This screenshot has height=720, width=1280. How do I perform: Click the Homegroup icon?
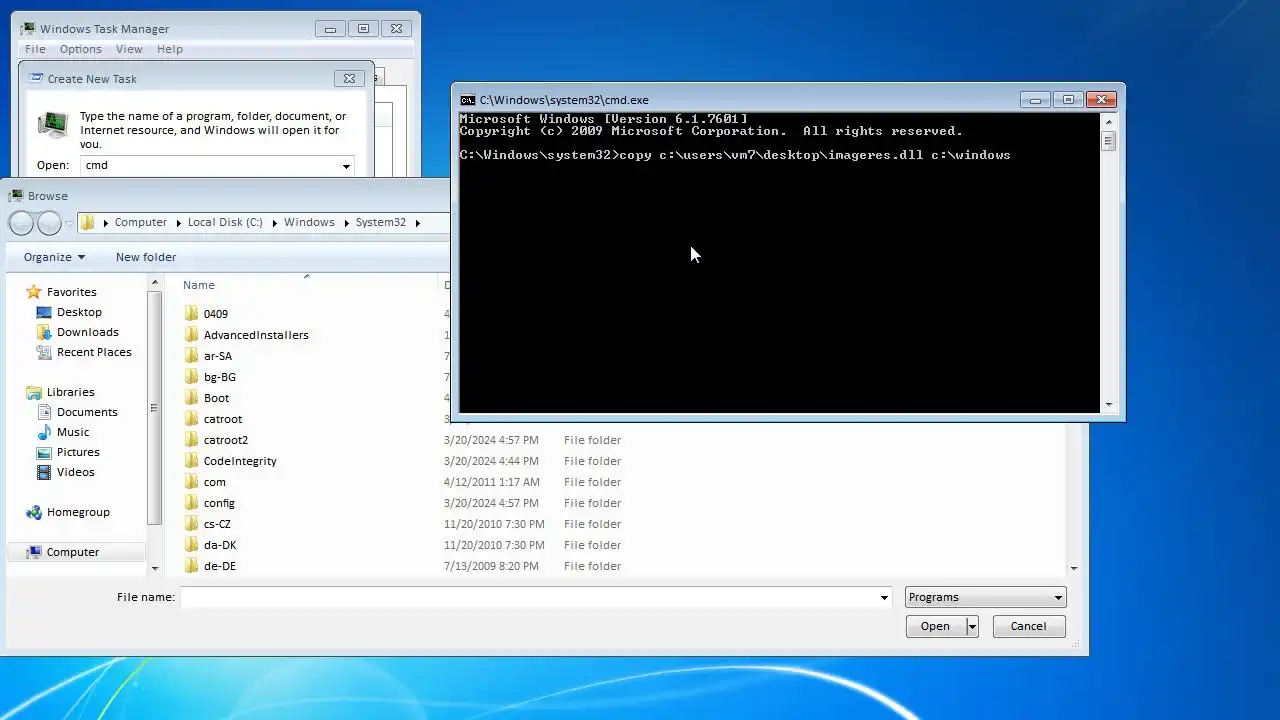coord(34,512)
